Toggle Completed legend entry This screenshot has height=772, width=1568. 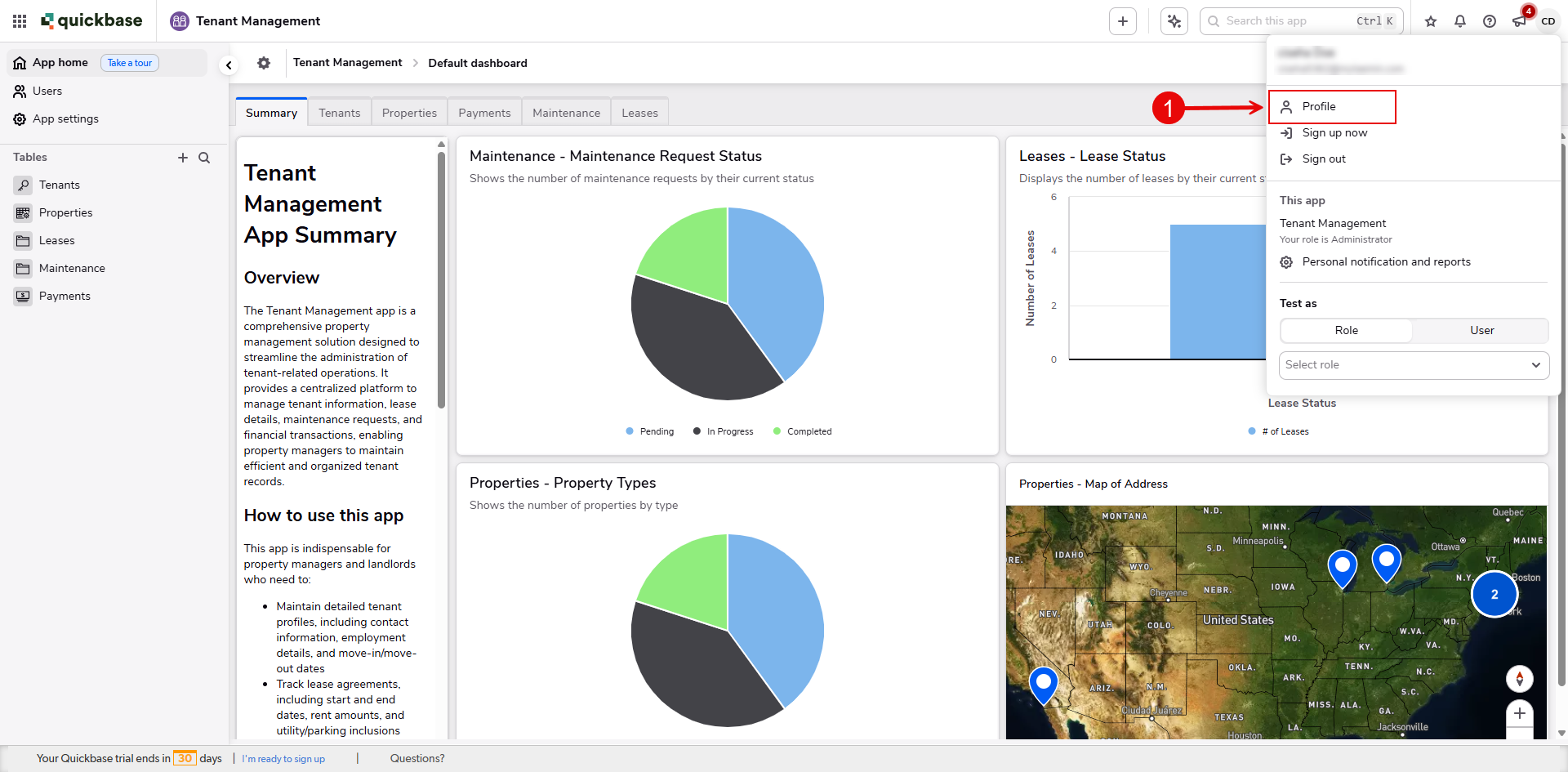tap(802, 431)
